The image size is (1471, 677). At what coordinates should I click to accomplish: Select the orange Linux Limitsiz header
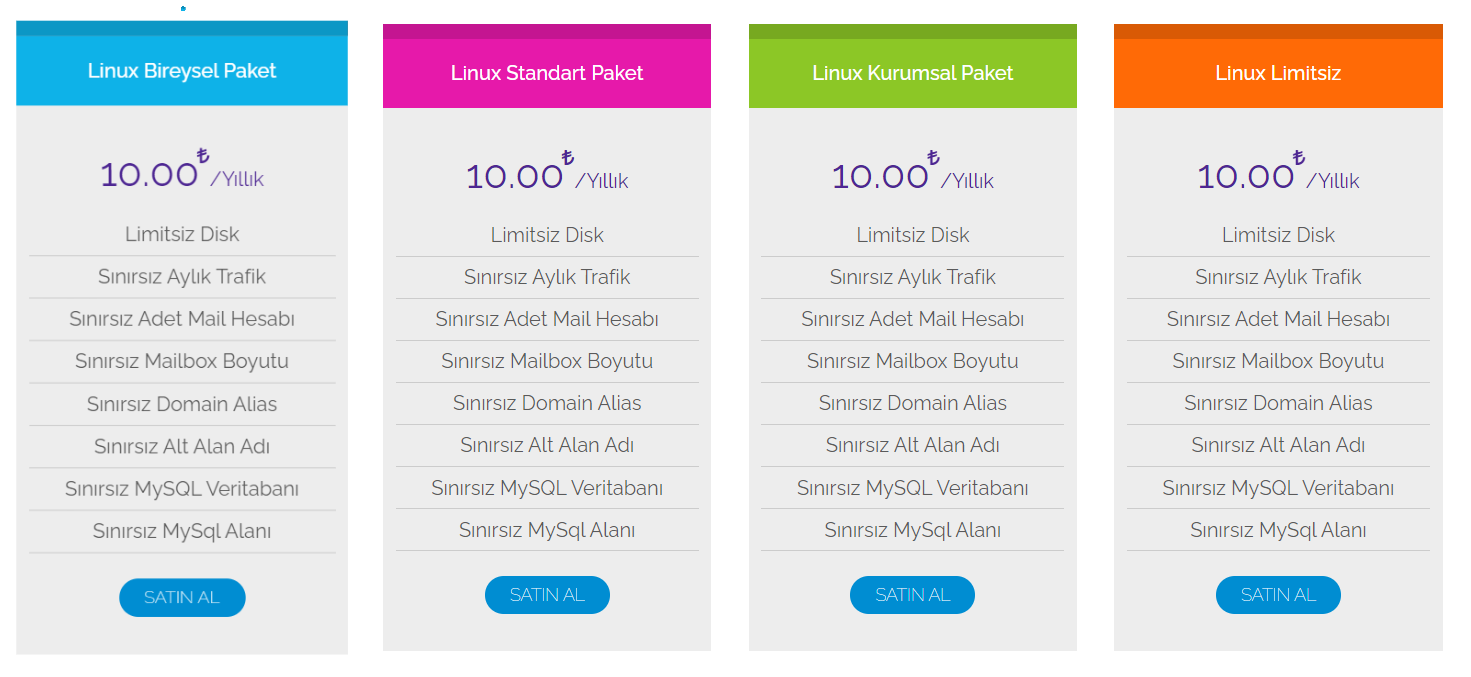click(x=1278, y=66)
